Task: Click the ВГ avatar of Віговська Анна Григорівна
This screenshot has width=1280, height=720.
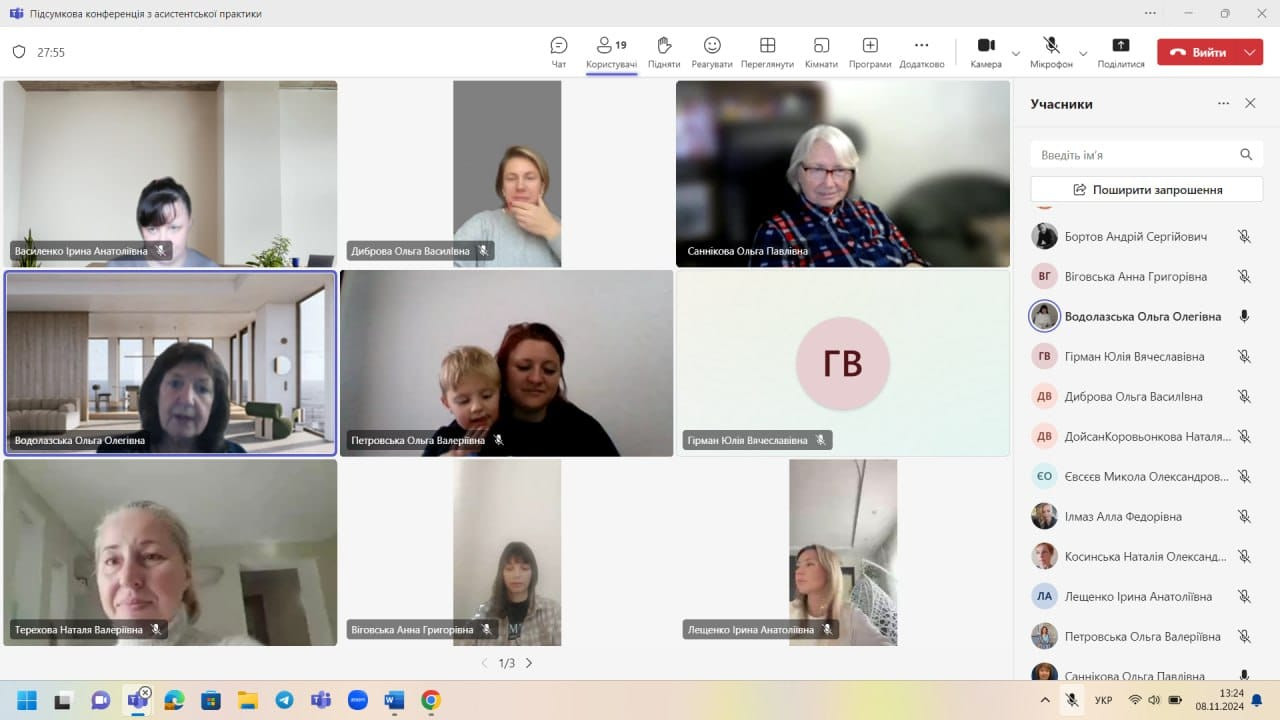Action: pyautogui.click(x=1044, y=277)
